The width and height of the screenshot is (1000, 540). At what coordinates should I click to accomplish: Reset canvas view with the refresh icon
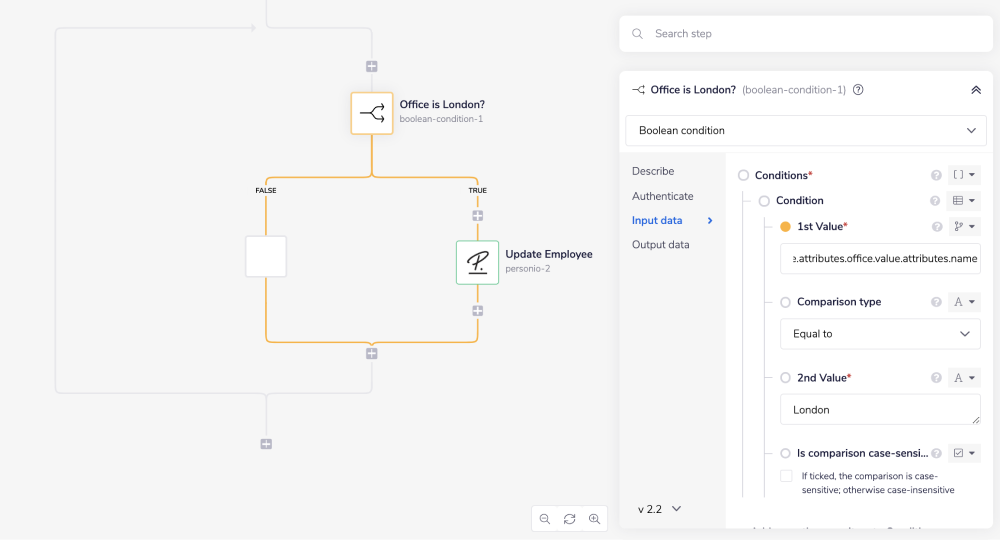(569, 519)
